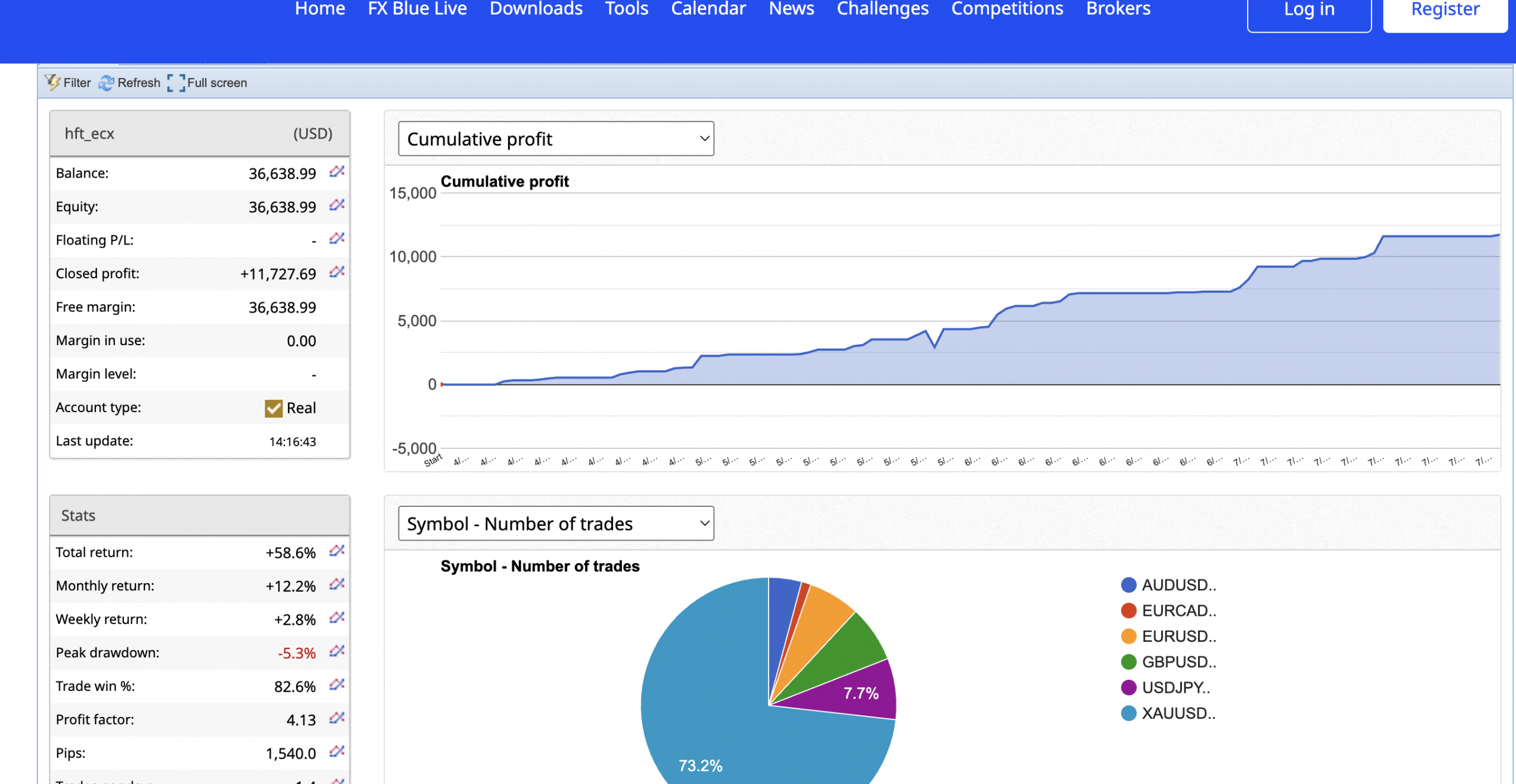The image size is (1516, 784).
Task: Click the Real account type checkmark
Action: (x=274, y=408)
